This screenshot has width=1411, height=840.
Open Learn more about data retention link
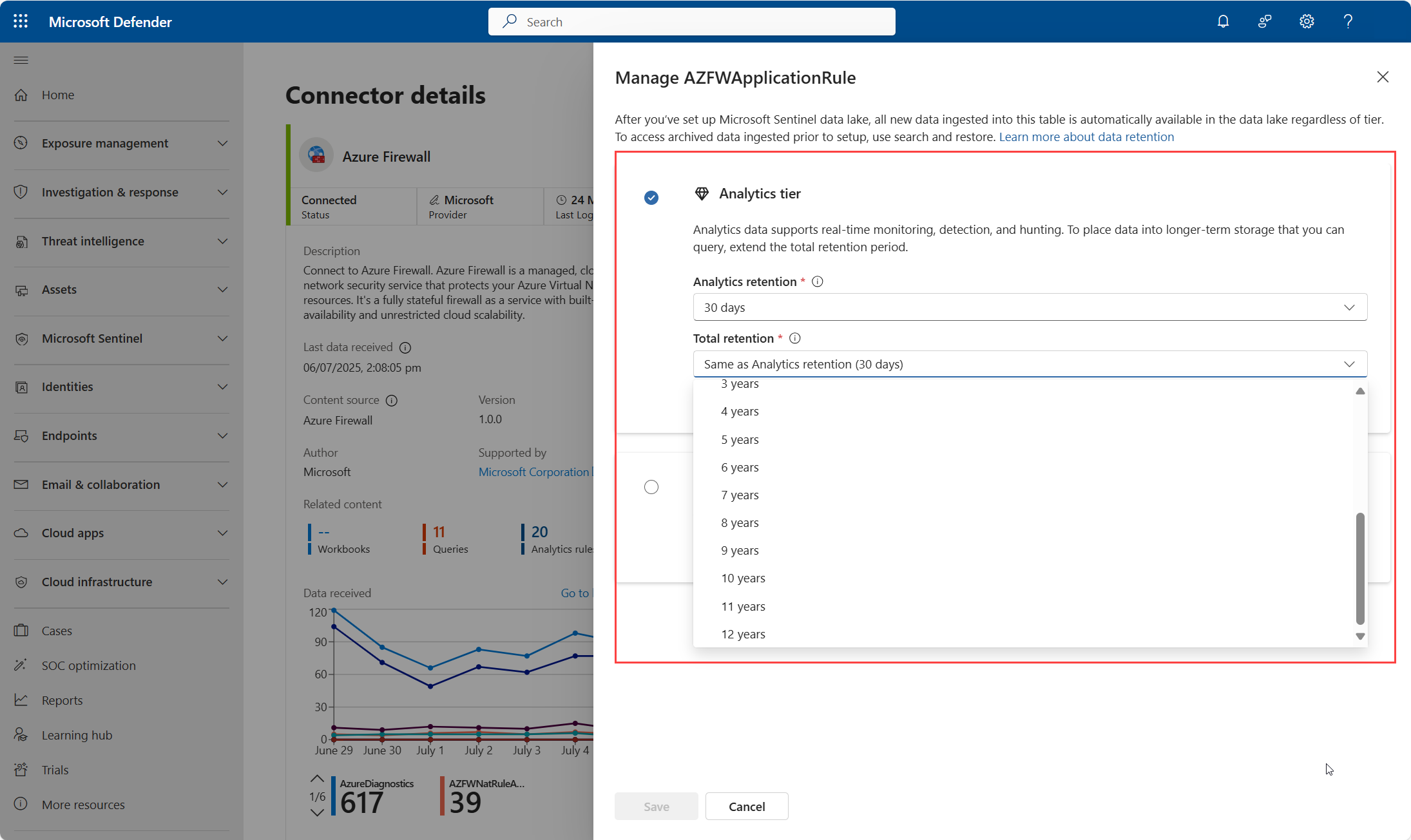[1086, 137]
